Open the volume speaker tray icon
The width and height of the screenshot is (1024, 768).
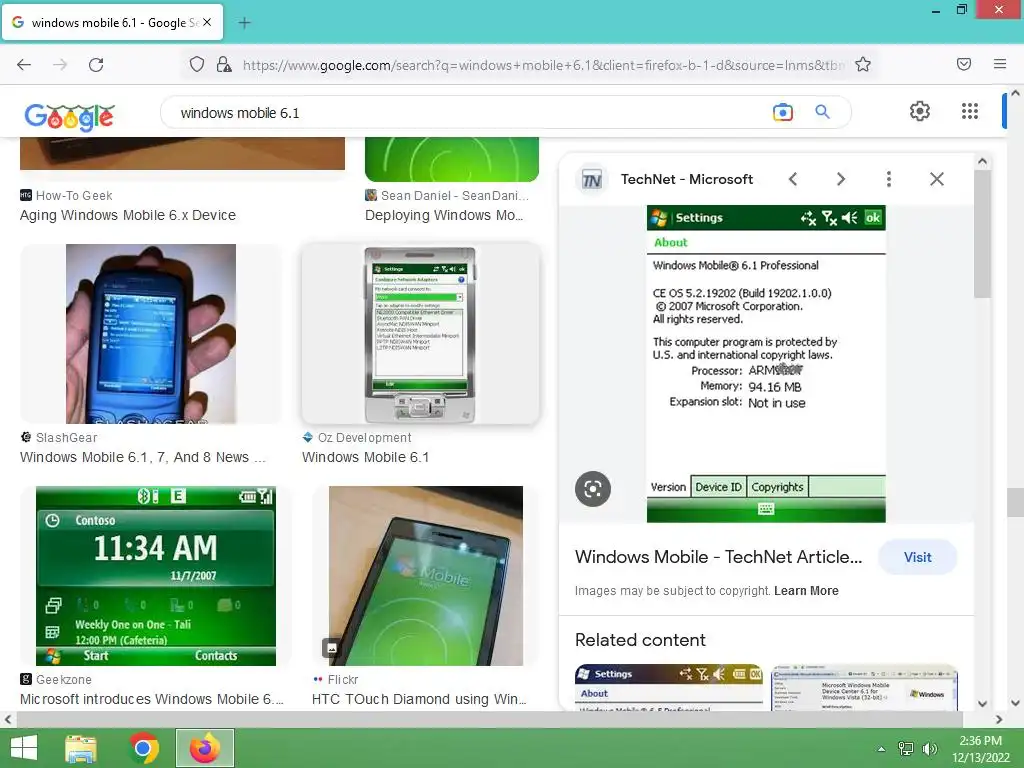pos(929,749)
